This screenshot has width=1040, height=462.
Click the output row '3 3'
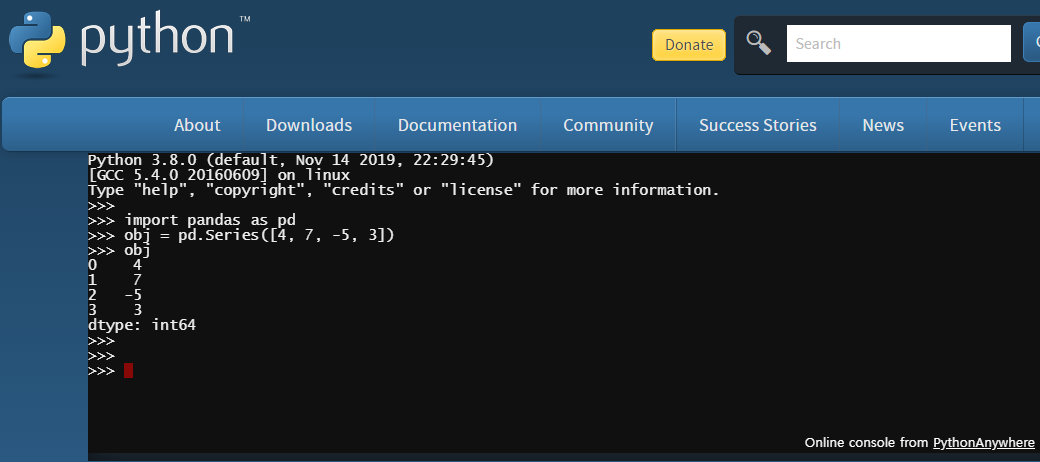(x=115, y=310)
